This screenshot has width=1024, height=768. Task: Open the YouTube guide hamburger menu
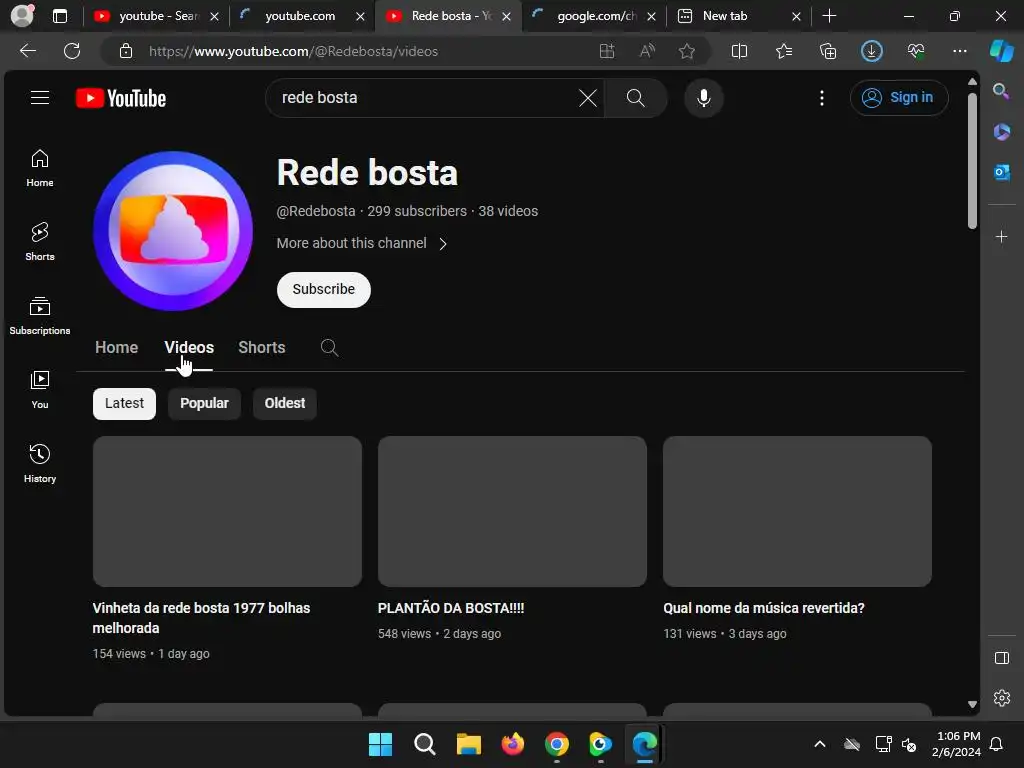[x=40, y=98]
